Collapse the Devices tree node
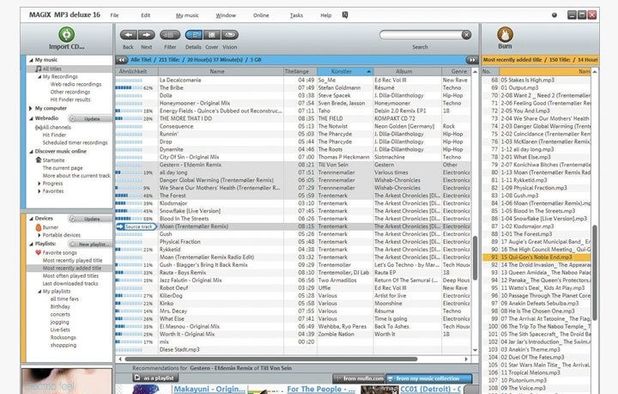Image resolution: width=618 pixels, height=394 pixels. [31, 218]
